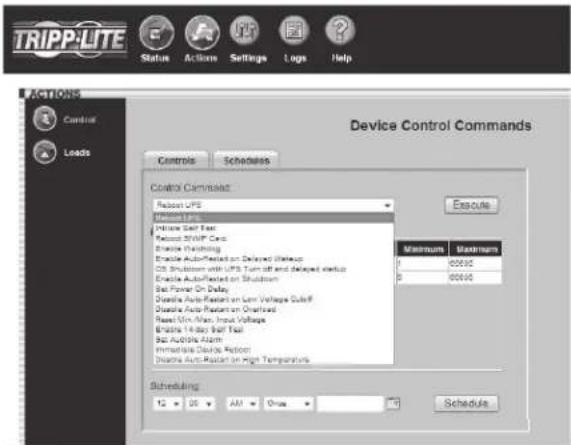The image size is (571, 445).
Task: Select highlighted Reboot UPS list entry
Action: click(x=273, y=218)
